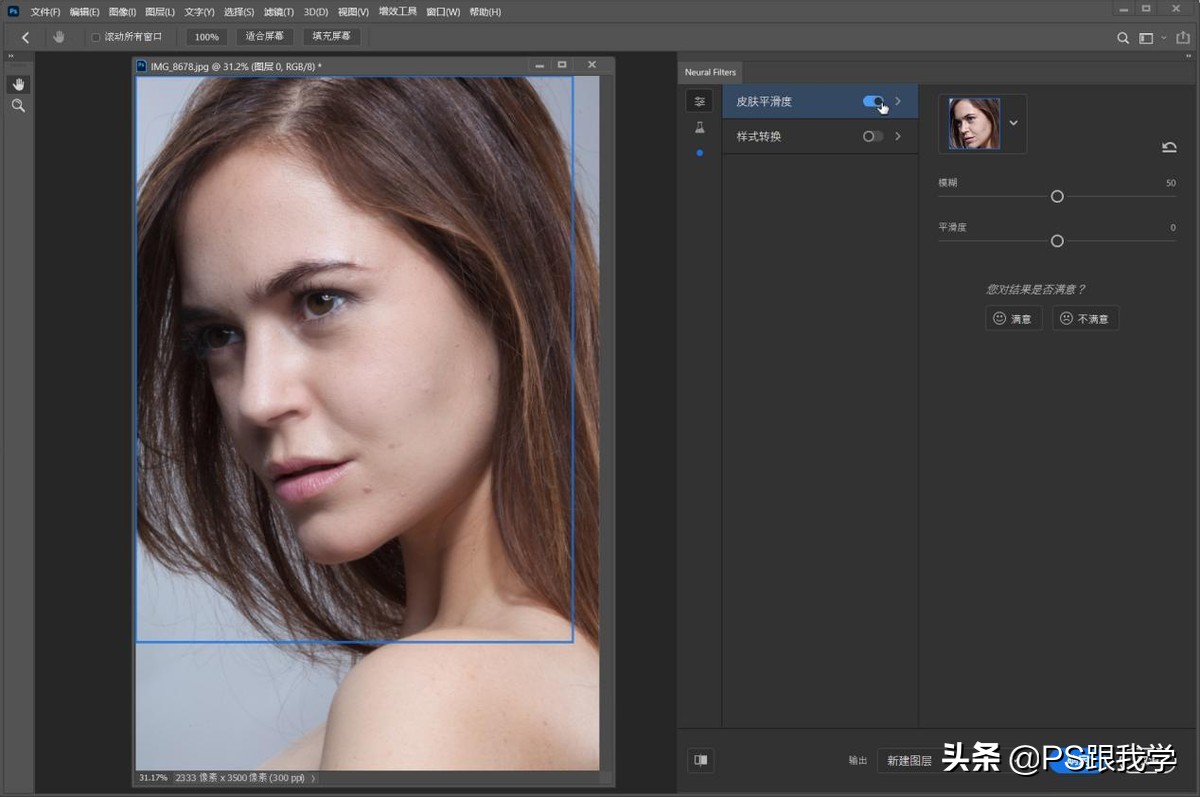Click the 31.17% zoom field in status bar
1200x797 pixels.
click(153, 777)
